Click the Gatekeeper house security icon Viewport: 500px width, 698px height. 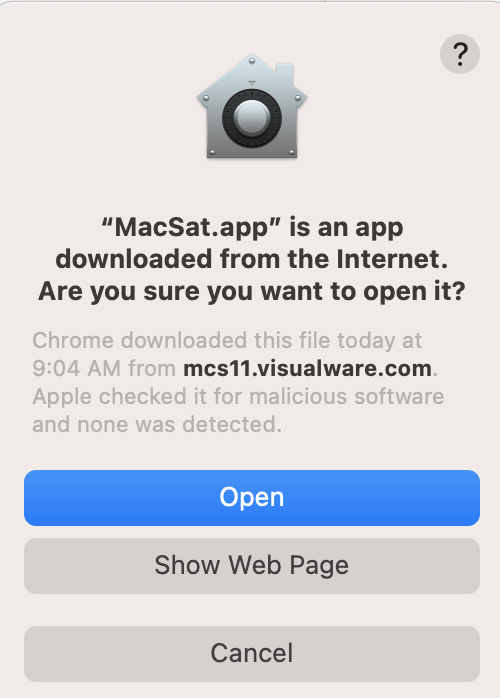[x=252, y=106]
